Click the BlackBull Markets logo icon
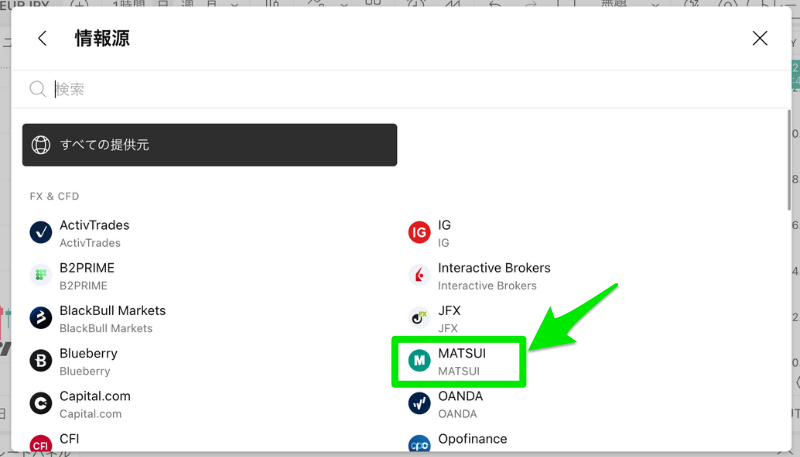The image size is (800, 457). (41, 318)
